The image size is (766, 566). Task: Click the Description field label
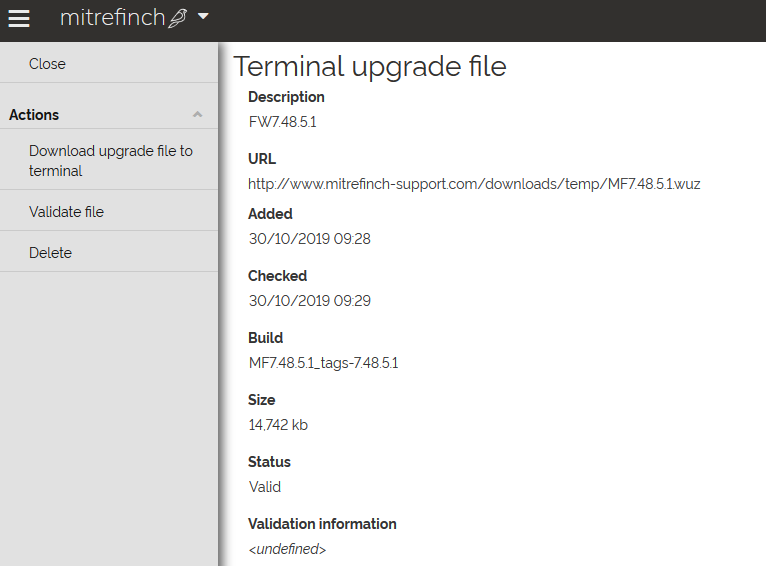(286, 97)
